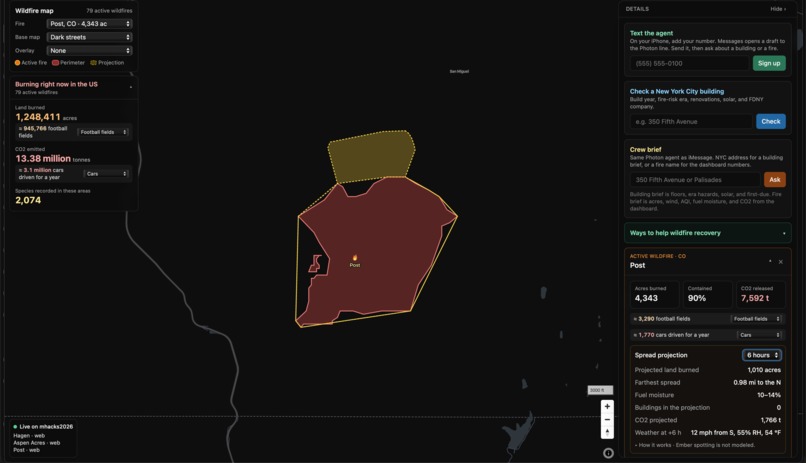Click the Contained 90% stat tile

(x=707, y=294)
